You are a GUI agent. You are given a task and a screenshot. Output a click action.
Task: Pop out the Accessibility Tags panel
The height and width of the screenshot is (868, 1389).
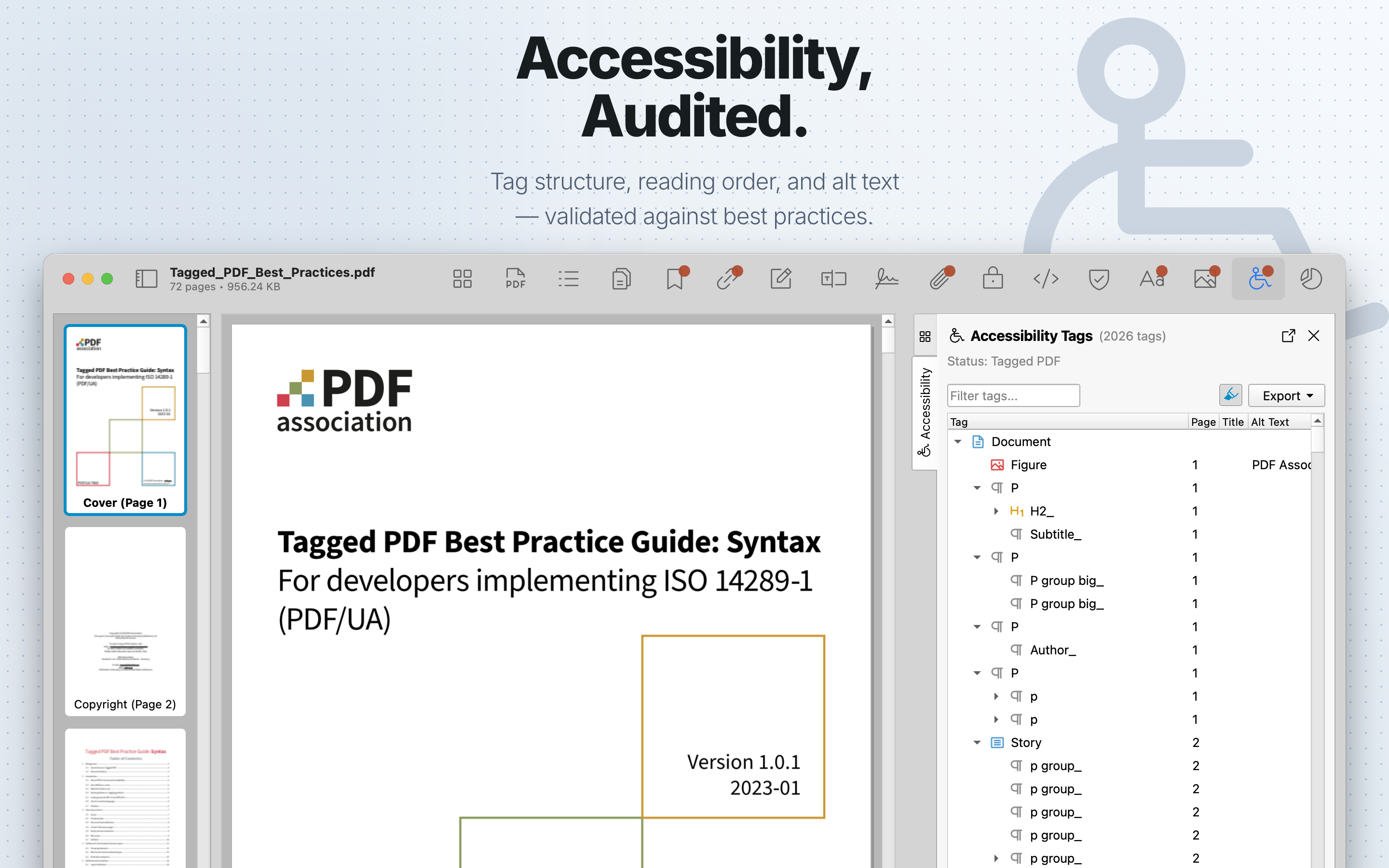(1288, 336)
